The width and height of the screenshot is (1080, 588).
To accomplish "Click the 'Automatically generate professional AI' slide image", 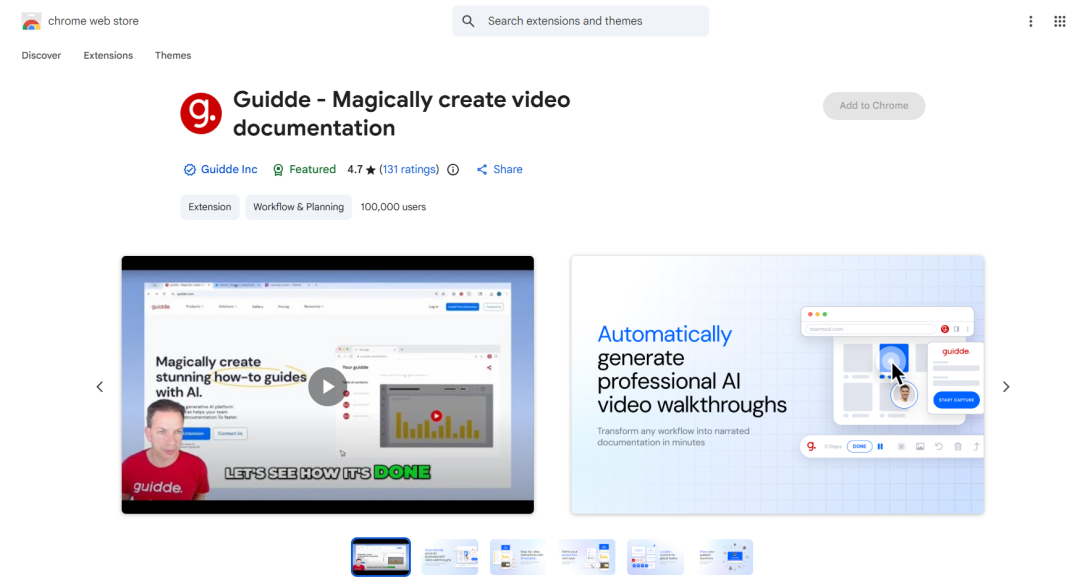I will pos(778,385).
